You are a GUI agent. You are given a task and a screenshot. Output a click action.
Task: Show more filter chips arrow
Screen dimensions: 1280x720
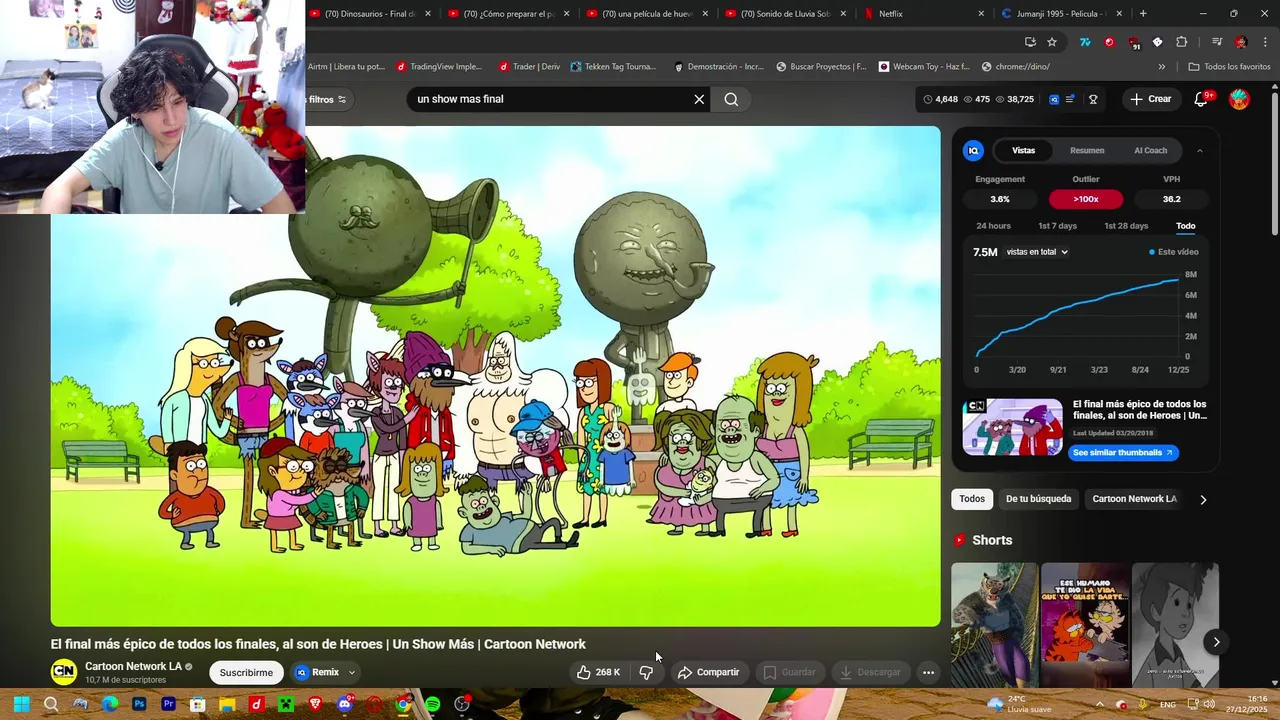tap(1203, 499)
